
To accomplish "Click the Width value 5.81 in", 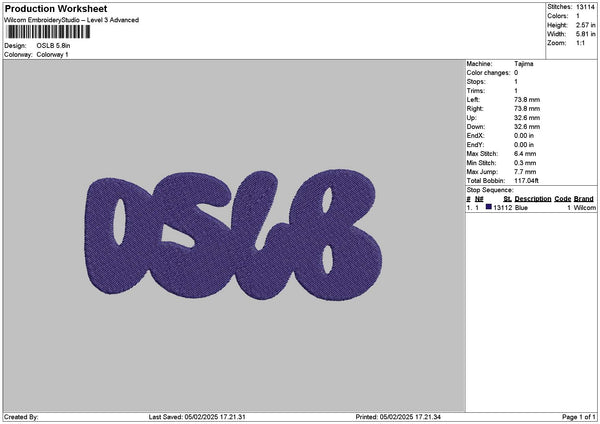I will (x=585, y=34).
